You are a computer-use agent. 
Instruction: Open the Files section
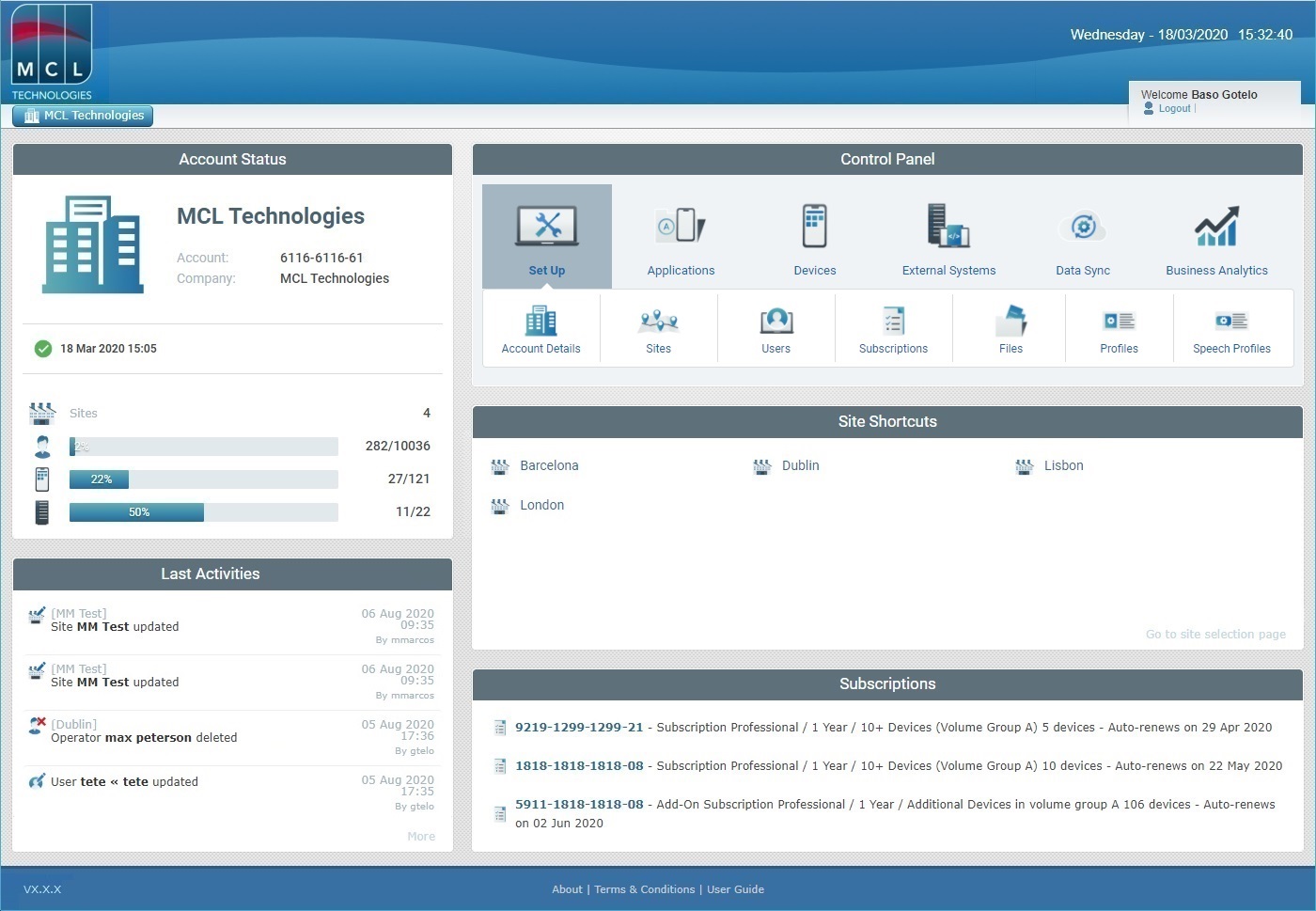click(1010, 328)
